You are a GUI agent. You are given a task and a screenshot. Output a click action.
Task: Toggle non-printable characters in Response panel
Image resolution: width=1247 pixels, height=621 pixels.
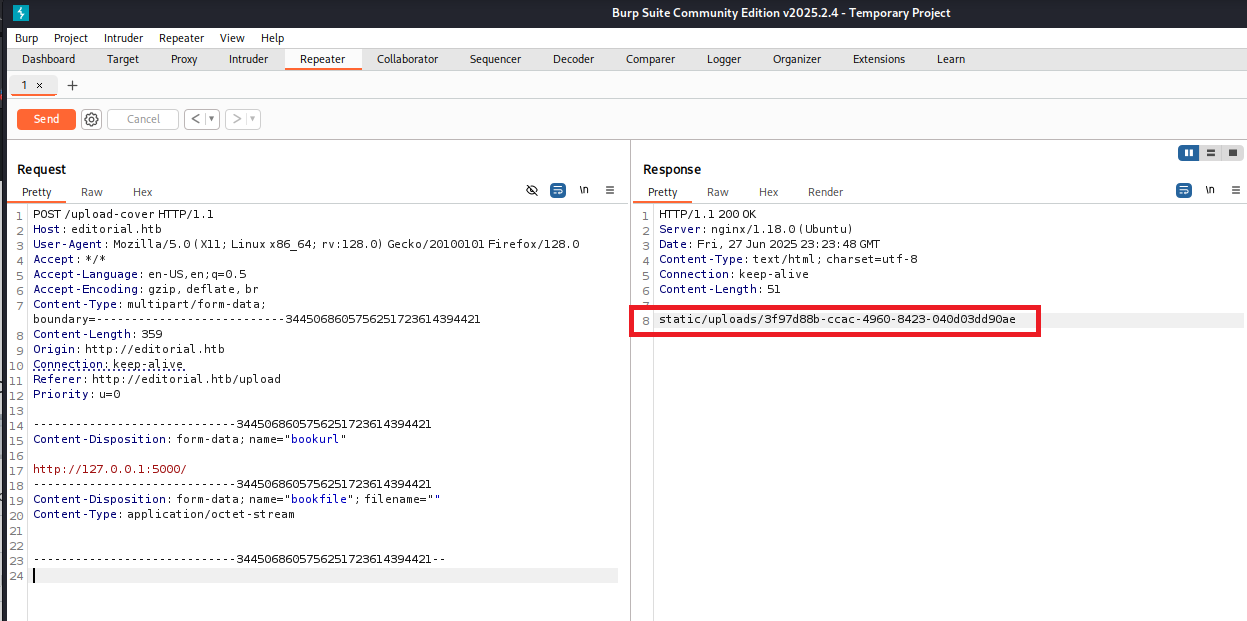(1210, 190)
